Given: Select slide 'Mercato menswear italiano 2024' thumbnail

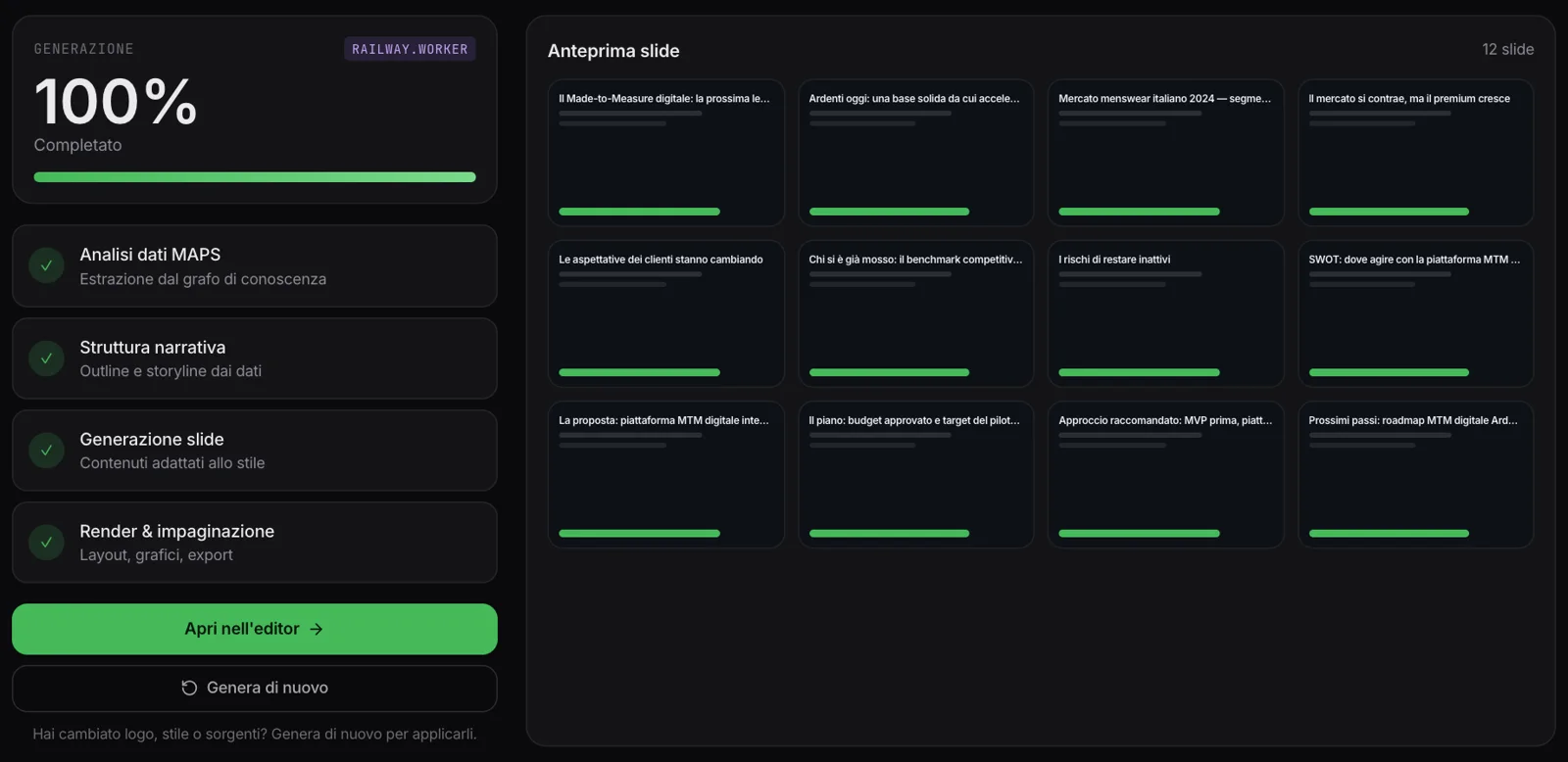Looking at the screenshot, I should click(x=1166, y=153).
